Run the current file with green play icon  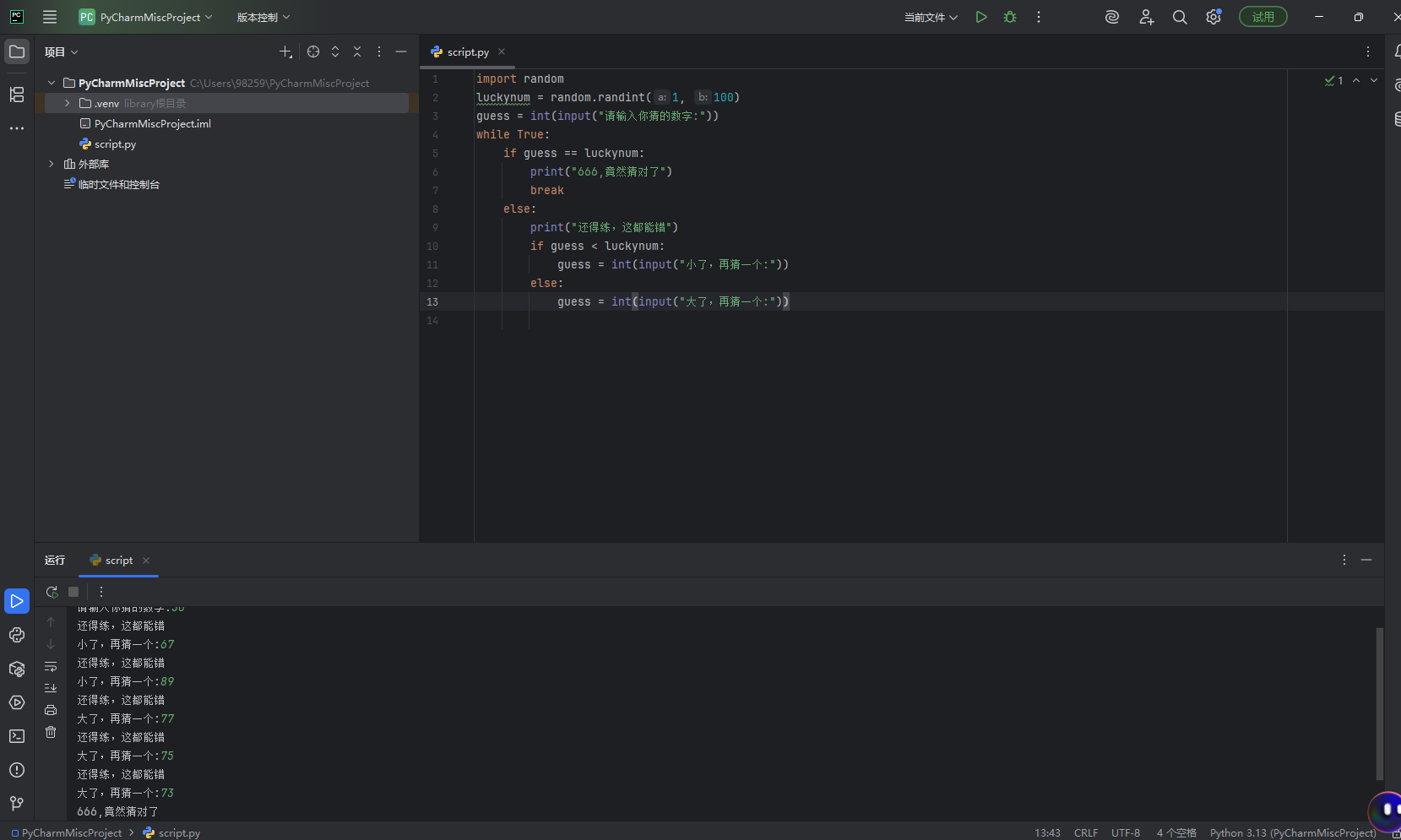(x=980, y=17)
